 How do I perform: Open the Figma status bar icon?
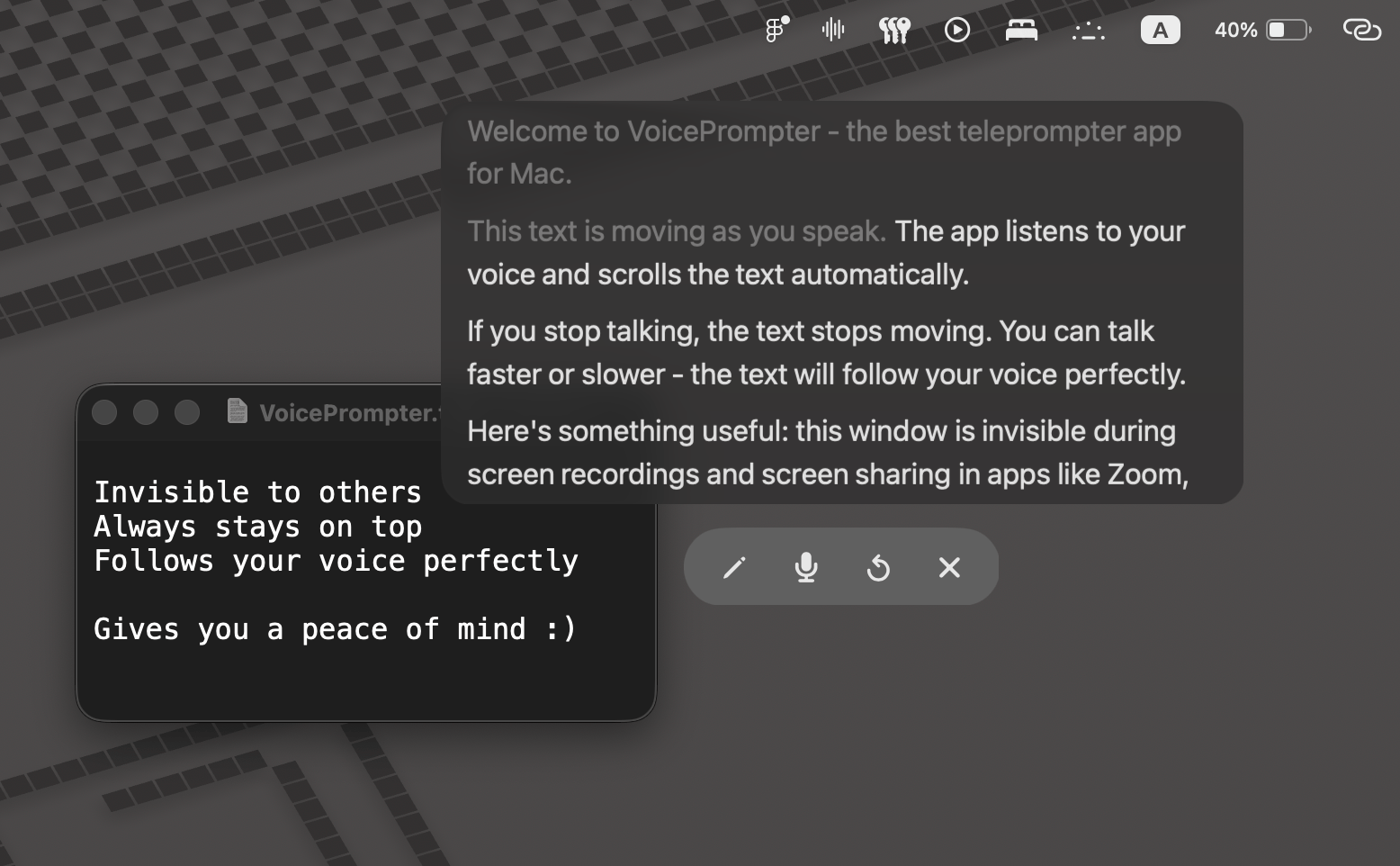(775, 30)
